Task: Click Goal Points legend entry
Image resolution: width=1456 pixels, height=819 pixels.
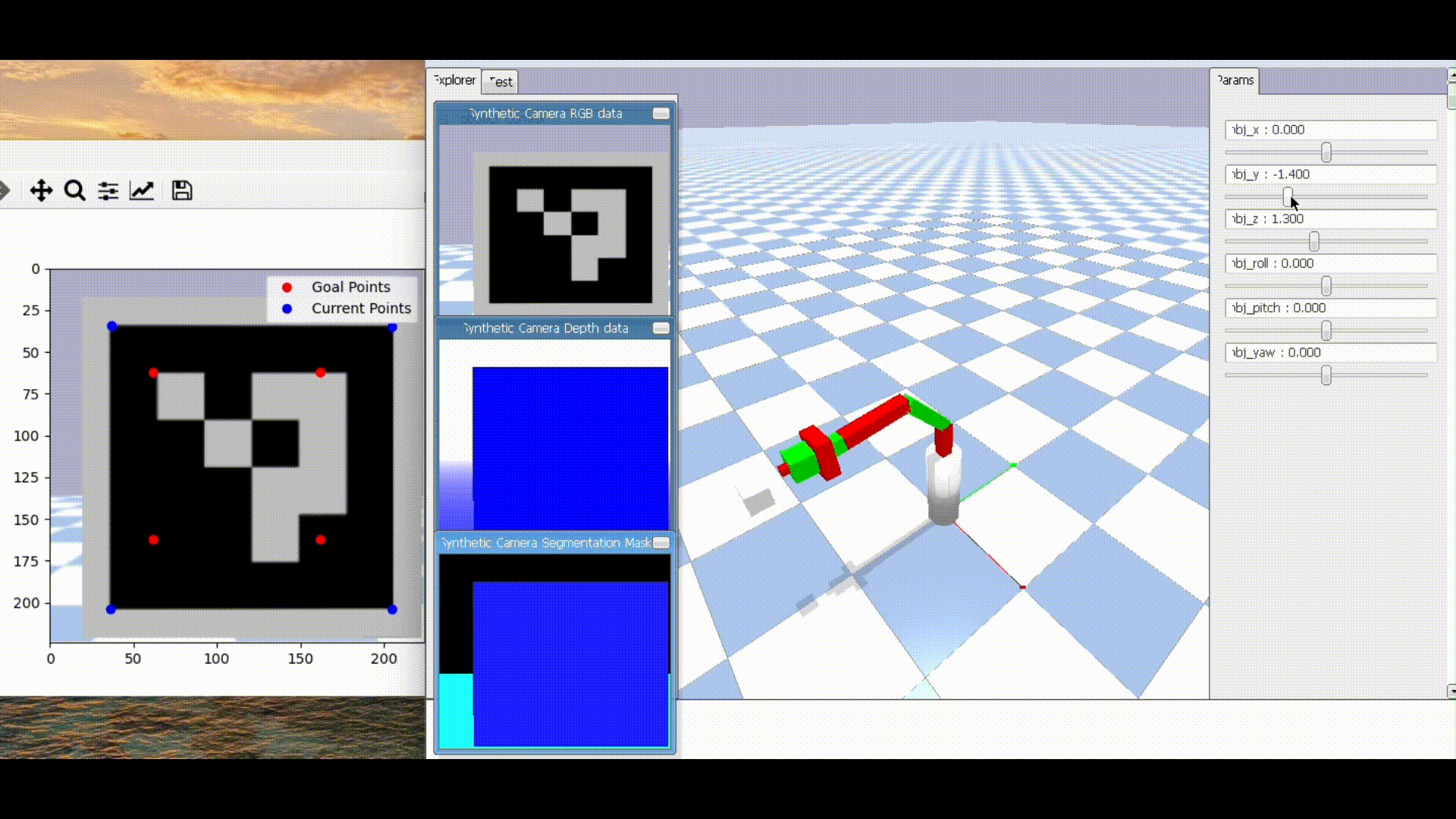Action: (x=350, y=287)
